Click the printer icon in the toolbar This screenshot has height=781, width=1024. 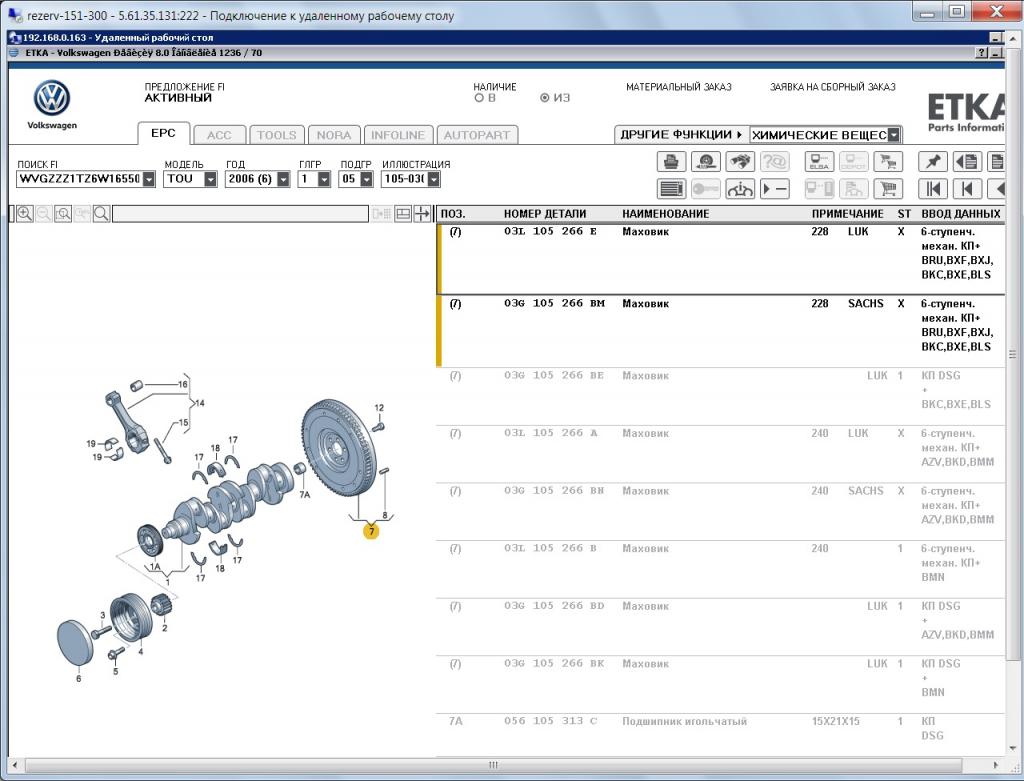pyautogui.click(x=671, y=161)
